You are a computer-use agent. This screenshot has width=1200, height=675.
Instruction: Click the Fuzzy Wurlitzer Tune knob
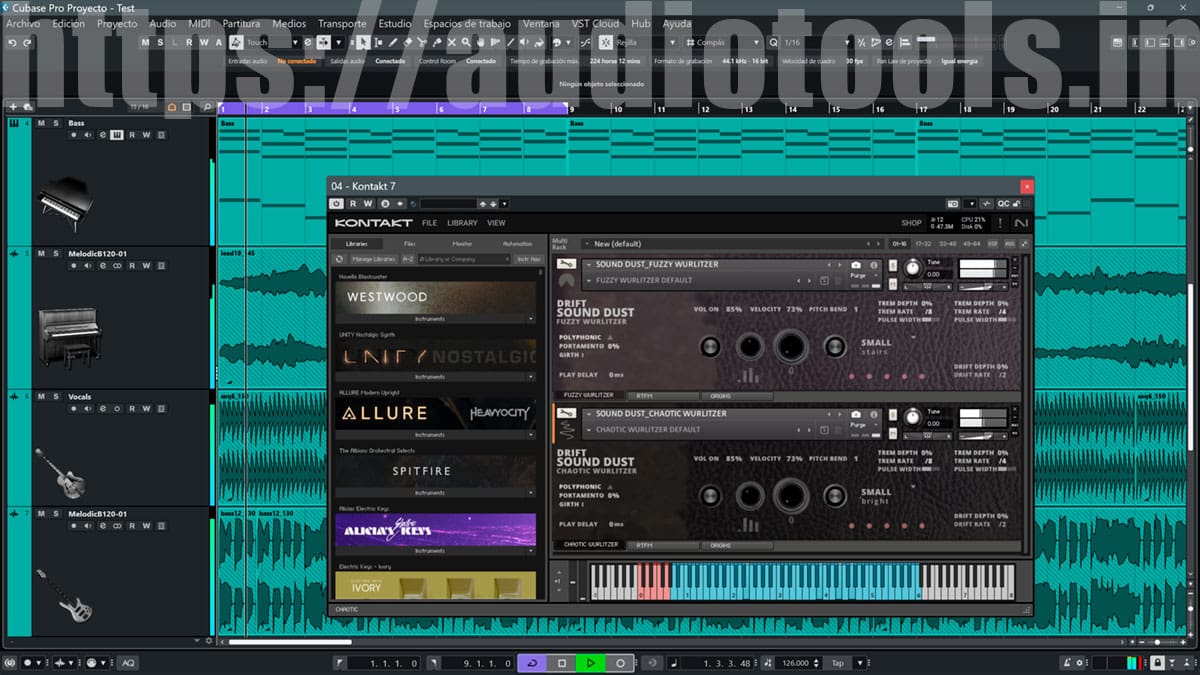pos(912,268)
